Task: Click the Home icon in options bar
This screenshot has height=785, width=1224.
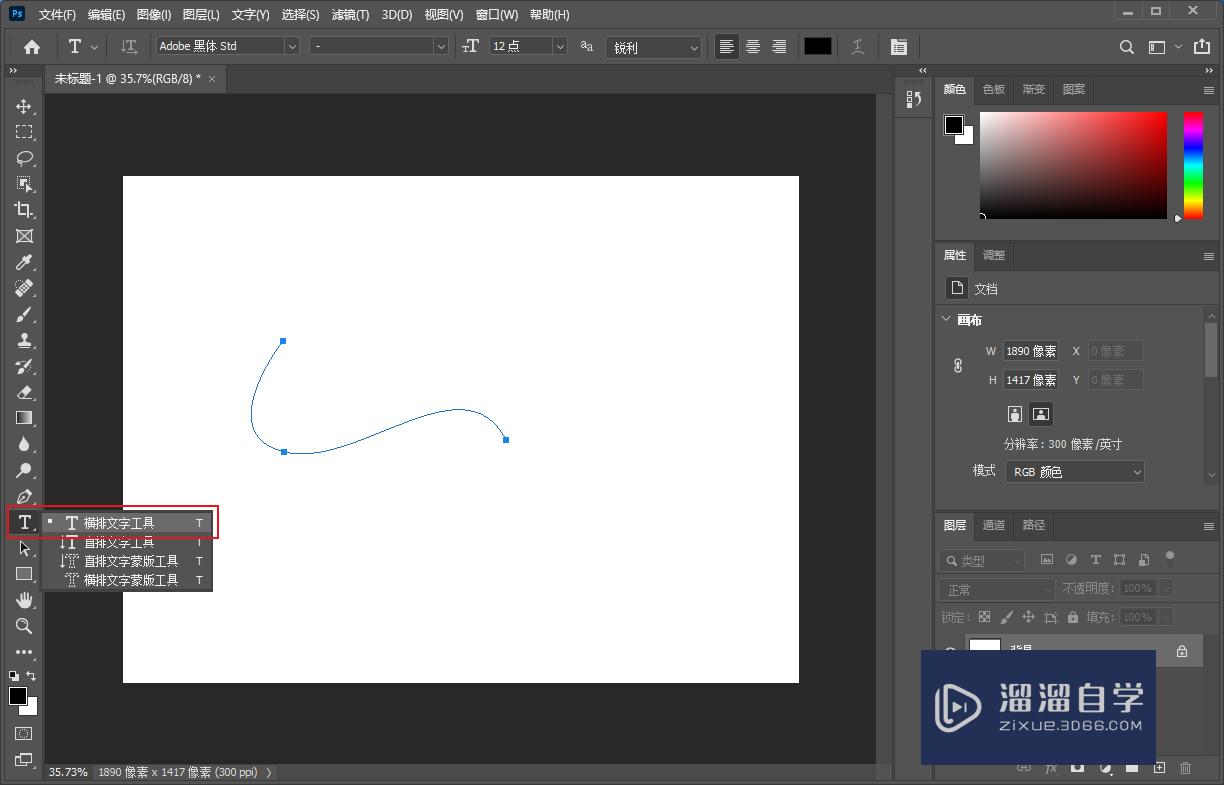Action: tap(32, 46)
